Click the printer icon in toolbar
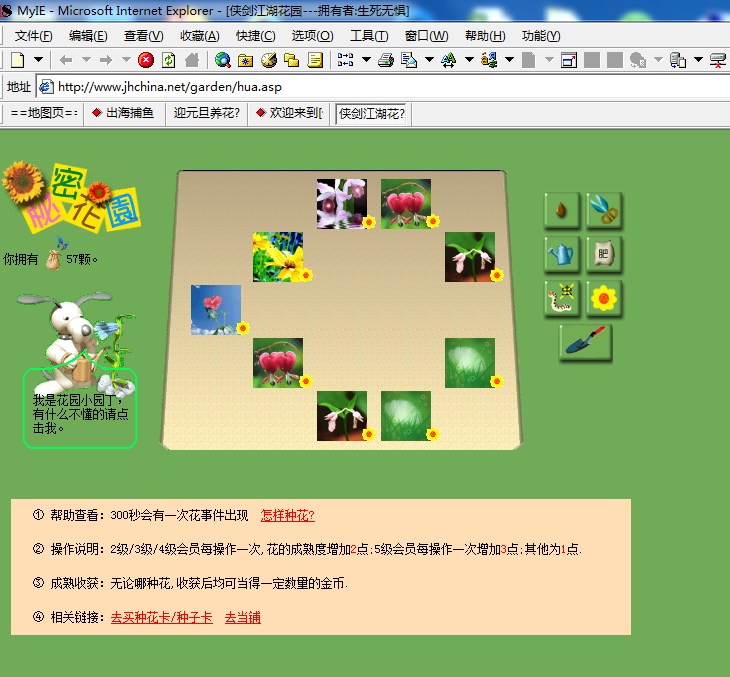This screenshot has width=730, height=677. pyautogui.click(x=386, y=60)
